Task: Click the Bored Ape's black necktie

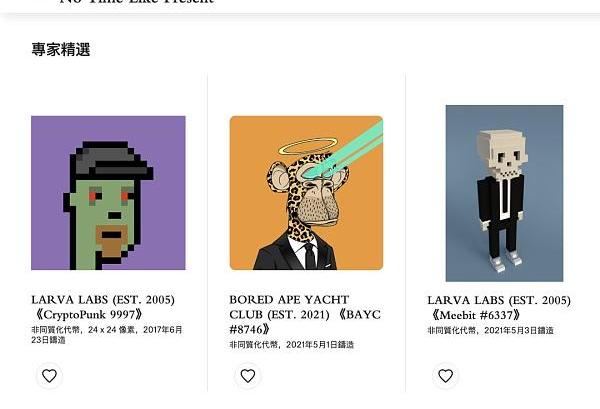Action: 310,256
